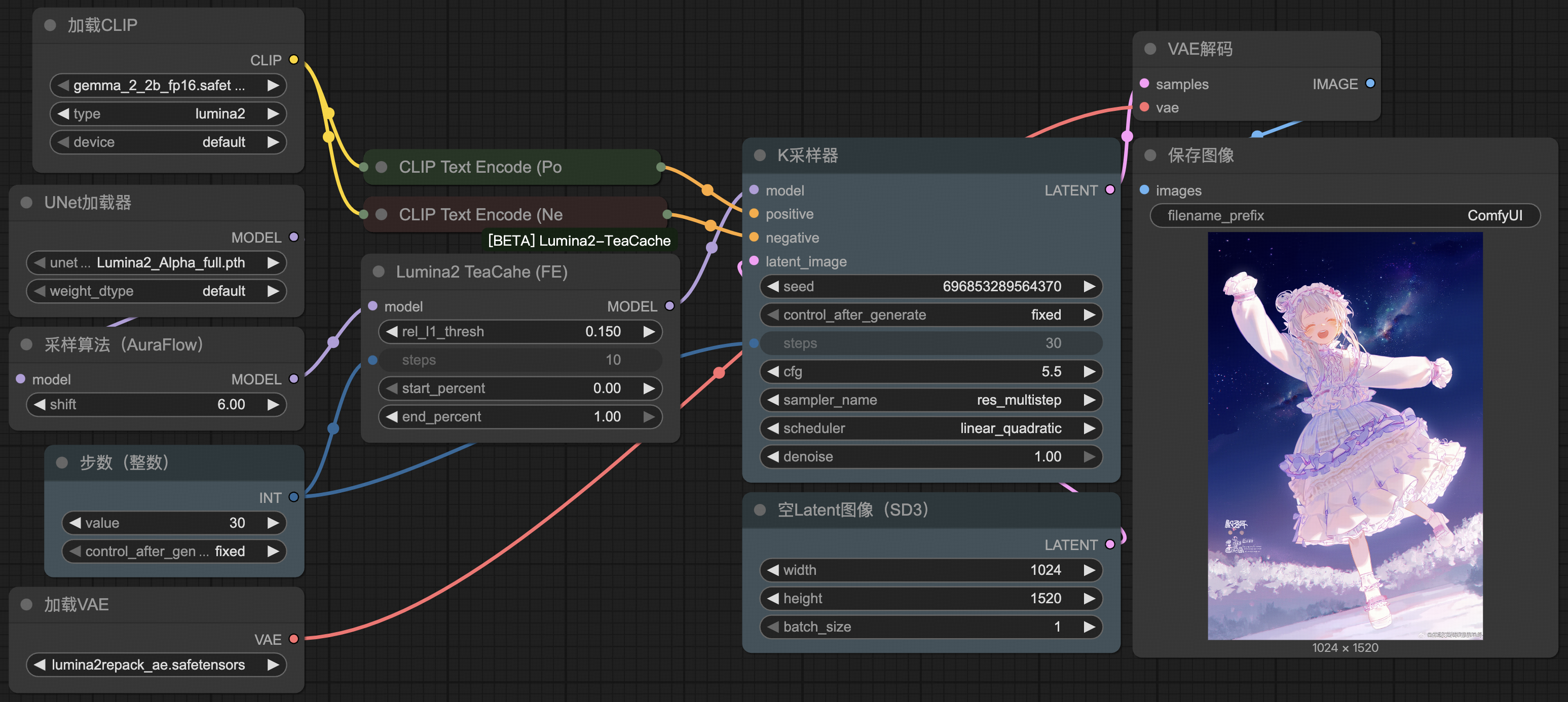Click the input socket of CLIP Text Encode (Po
1568x702 pixels.
pyautogui.click(x=364, y=167)
